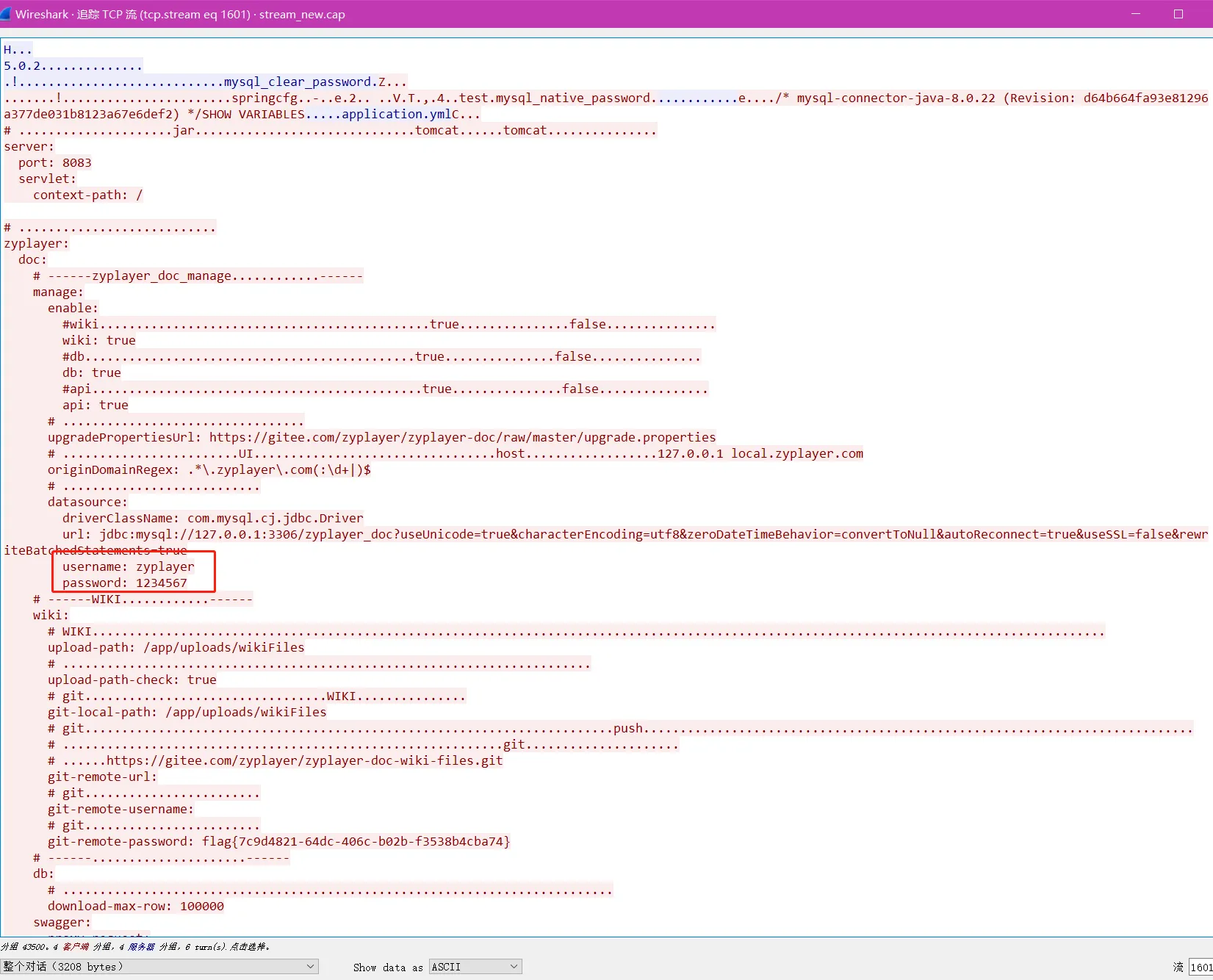The image size is (1213, 980).
Task: Click the driverClassName com.mysql.cj.jdbc.Driver line
Action: click(213, 519)
